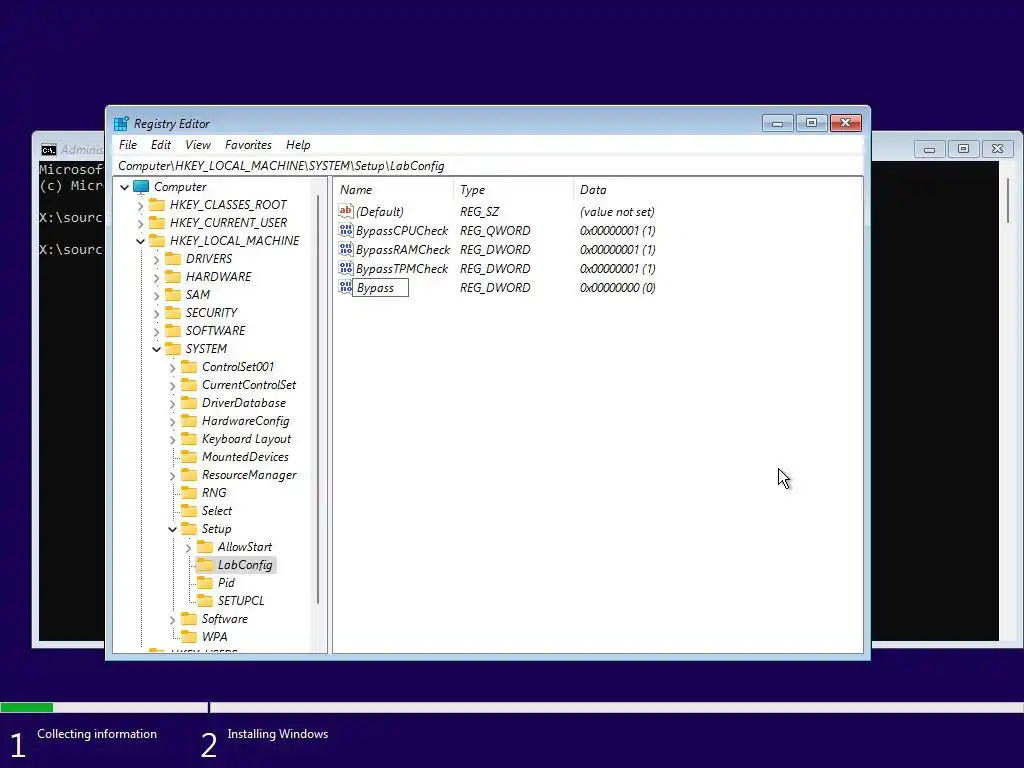Viewport: 1024px width, 768px height.
Task: Maximize the command prompt window behind
Action: click(963, 149)
